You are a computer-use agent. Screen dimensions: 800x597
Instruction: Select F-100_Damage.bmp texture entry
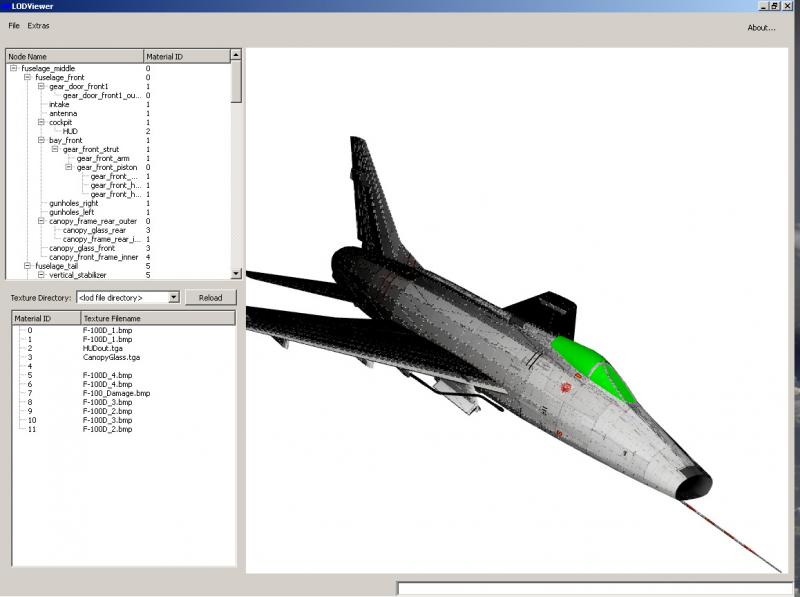coord(116,393)
